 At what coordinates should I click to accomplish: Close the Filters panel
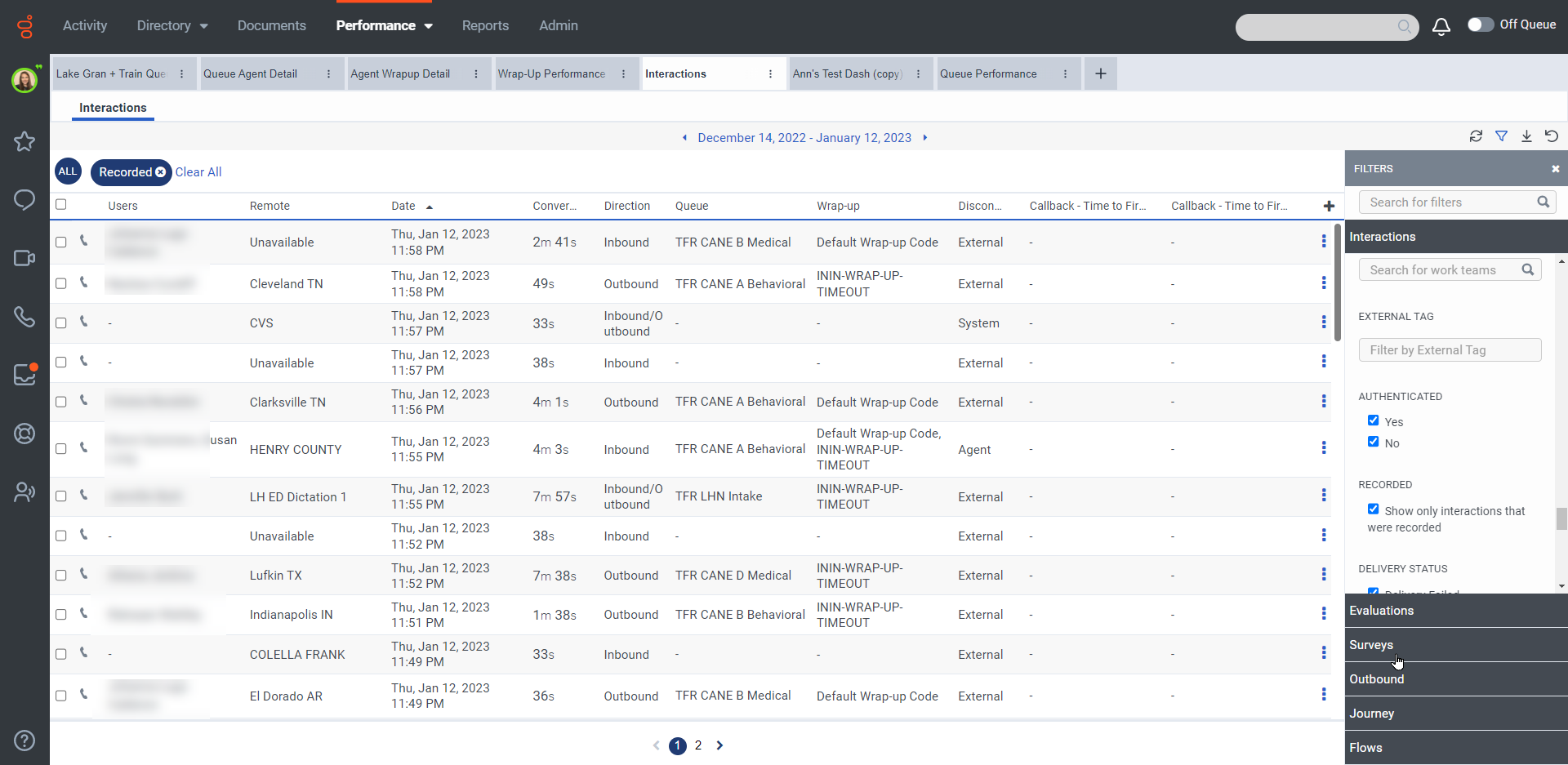pyautogui.click(x=1556, y=169)
